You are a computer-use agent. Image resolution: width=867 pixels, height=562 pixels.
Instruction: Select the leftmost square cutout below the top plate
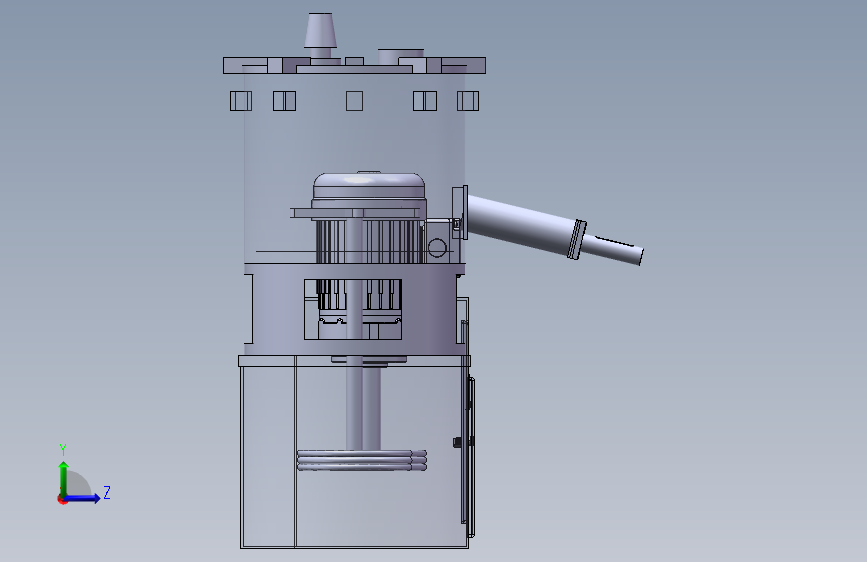(x=241, y=101)
